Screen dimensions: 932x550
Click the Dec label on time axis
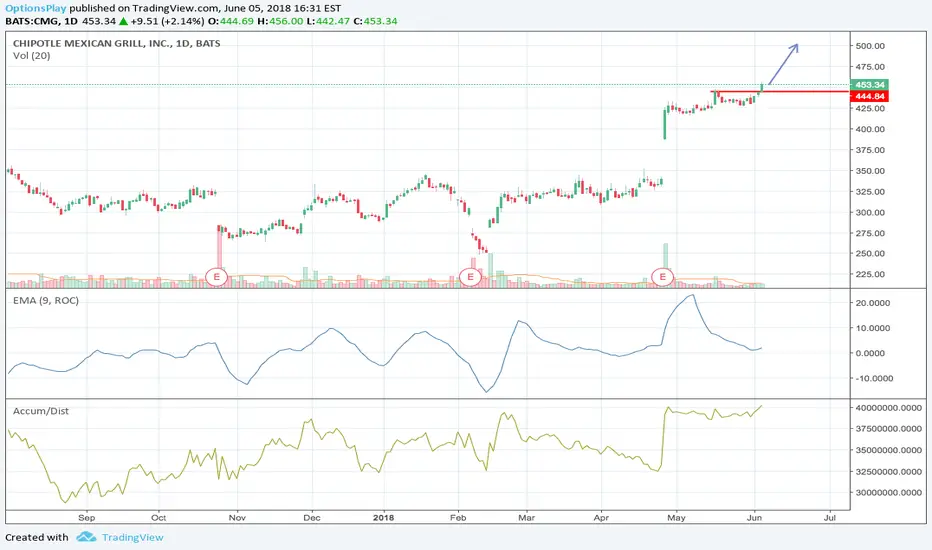coord(311,518)
